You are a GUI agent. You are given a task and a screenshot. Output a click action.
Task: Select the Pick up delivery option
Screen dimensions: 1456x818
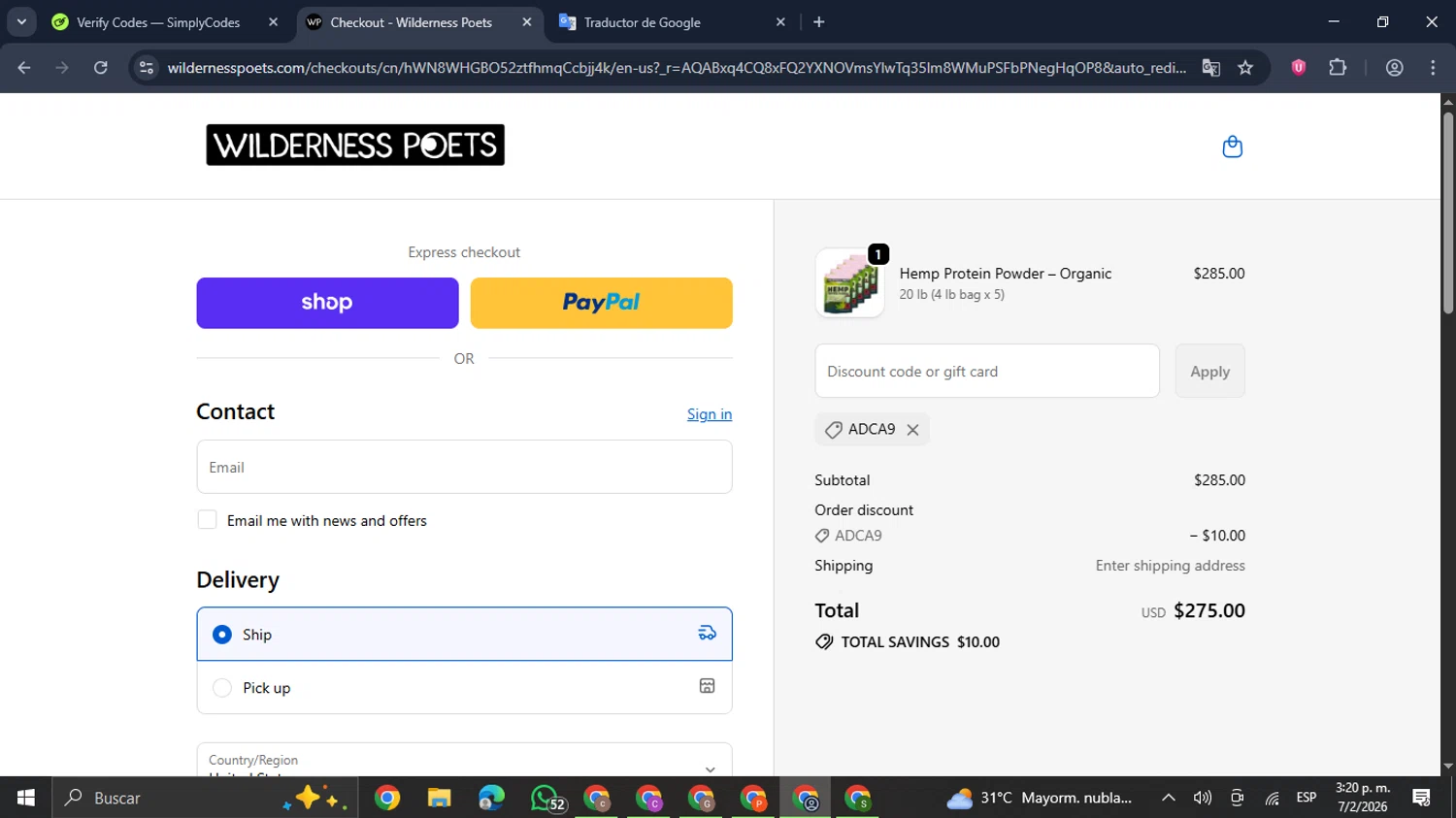pyautogui.click(x=464, y=687)
